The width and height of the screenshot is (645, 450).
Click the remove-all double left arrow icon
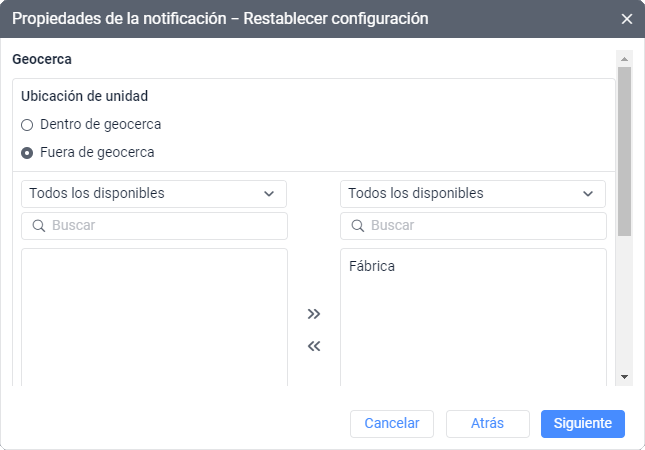point(314,347)
